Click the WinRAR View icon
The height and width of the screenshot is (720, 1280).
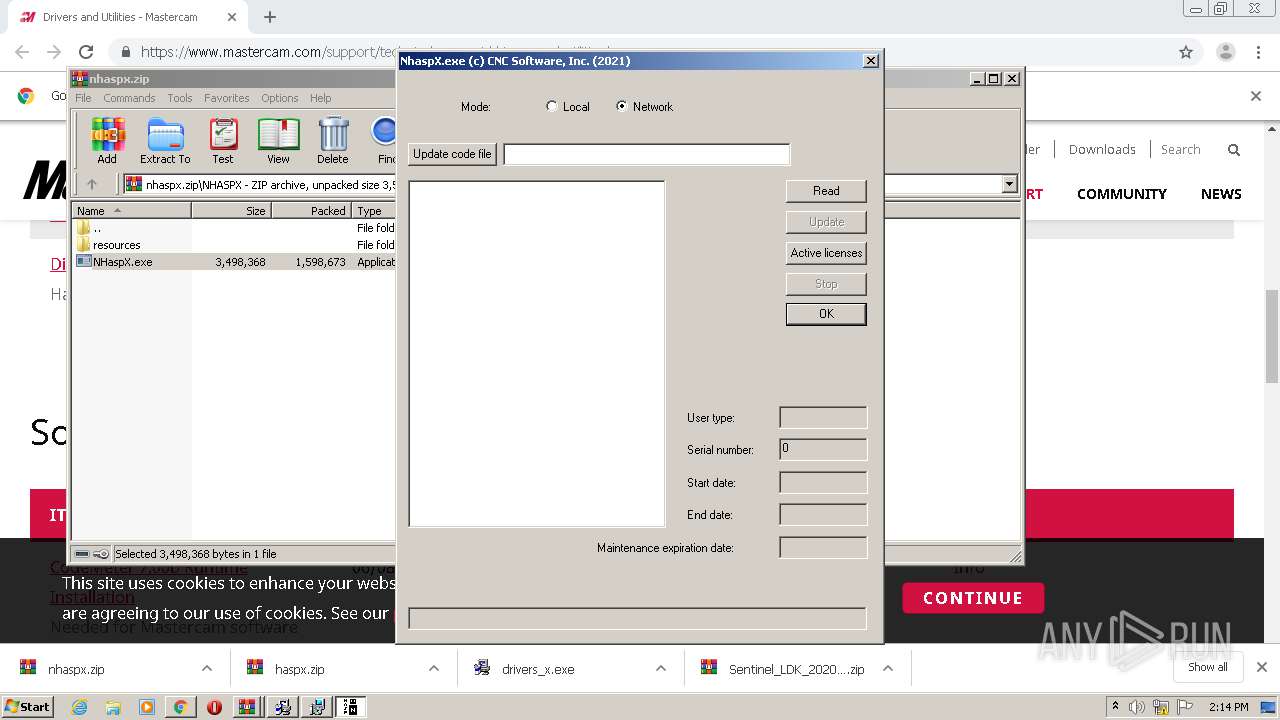pos(278,140)
